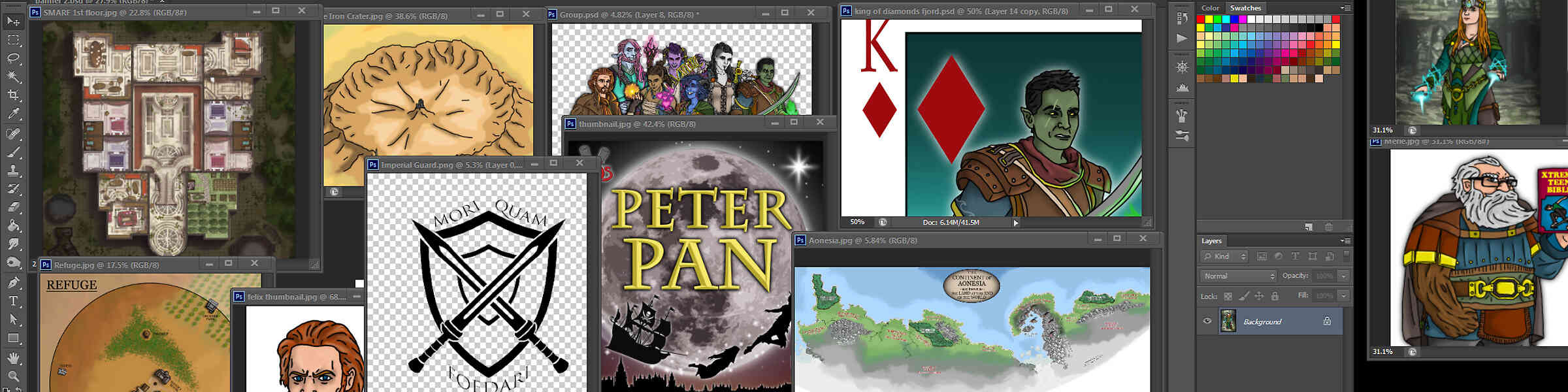Select the Sponge tool
This screenshot has height=392, width=1568.
pos(13,263)
